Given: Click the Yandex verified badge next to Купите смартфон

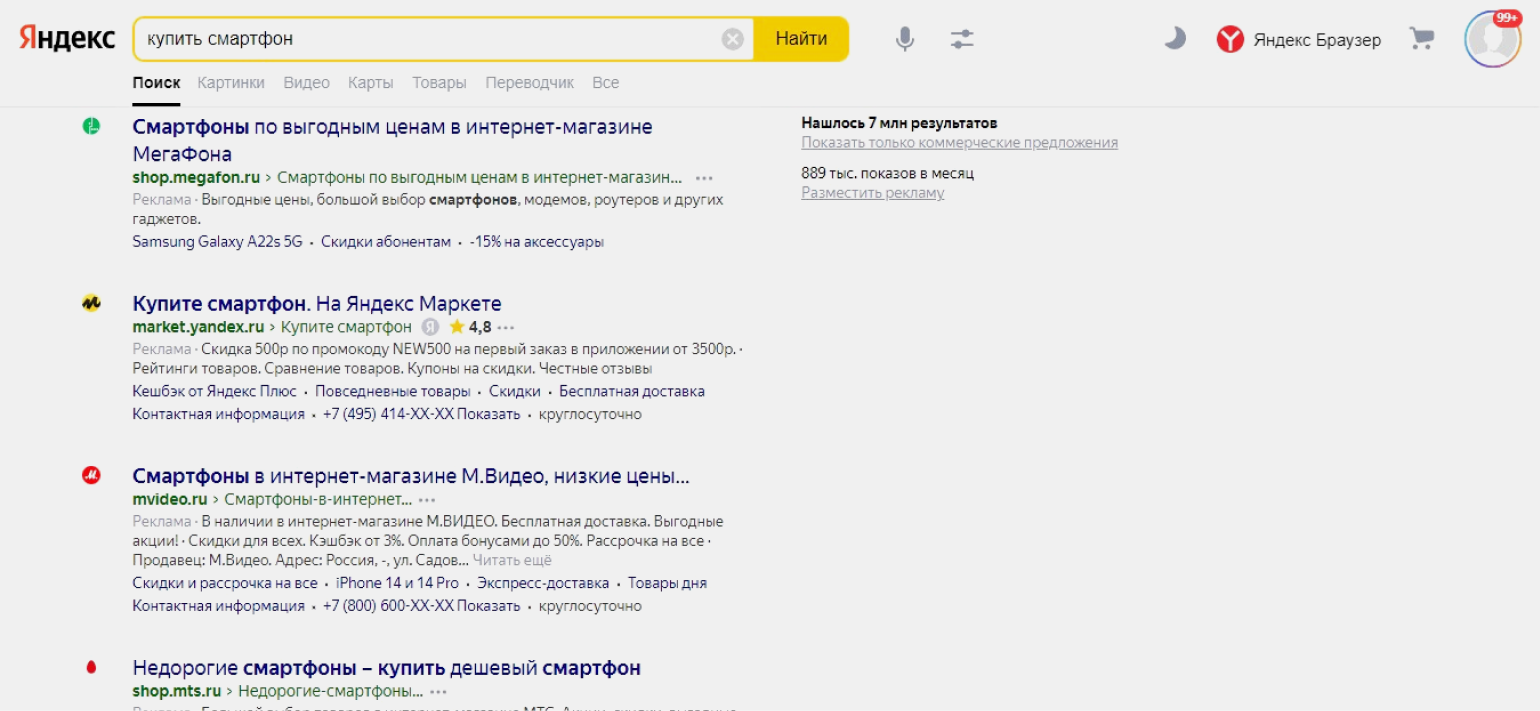Looking at the screenshot, I should (x=430, y=327).
